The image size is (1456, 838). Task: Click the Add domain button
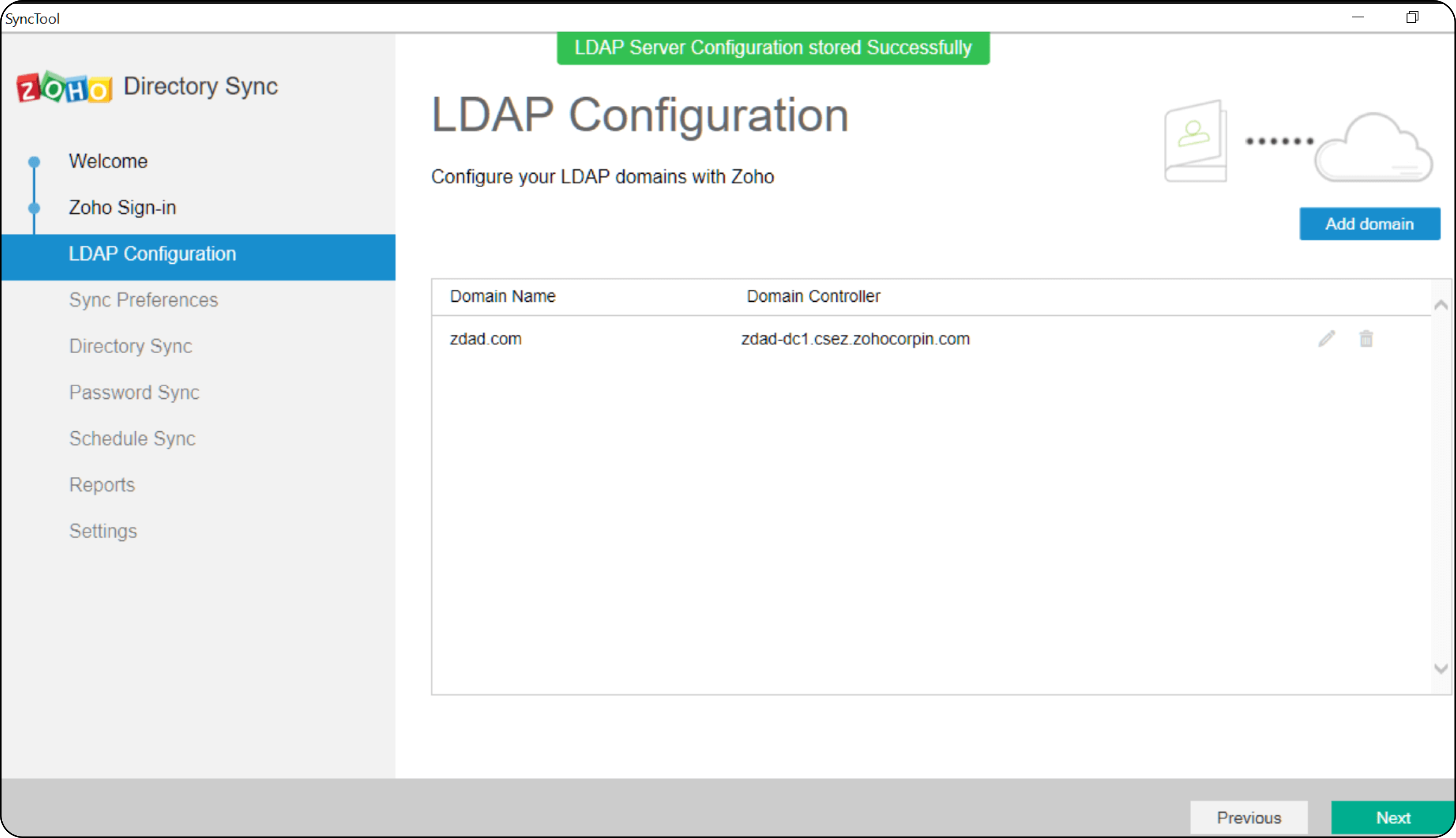[x=1369, y=224]
